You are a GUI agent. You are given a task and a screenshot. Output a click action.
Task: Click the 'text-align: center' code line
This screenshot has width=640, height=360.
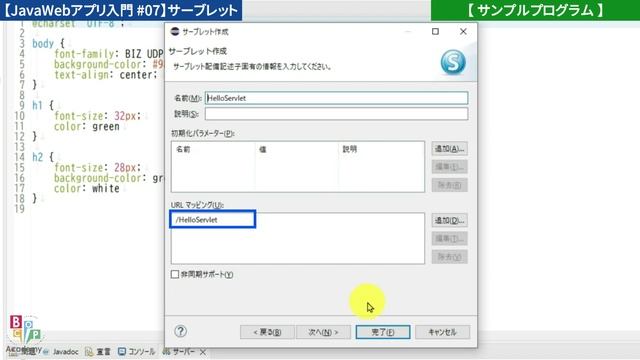tap(105, 75)
